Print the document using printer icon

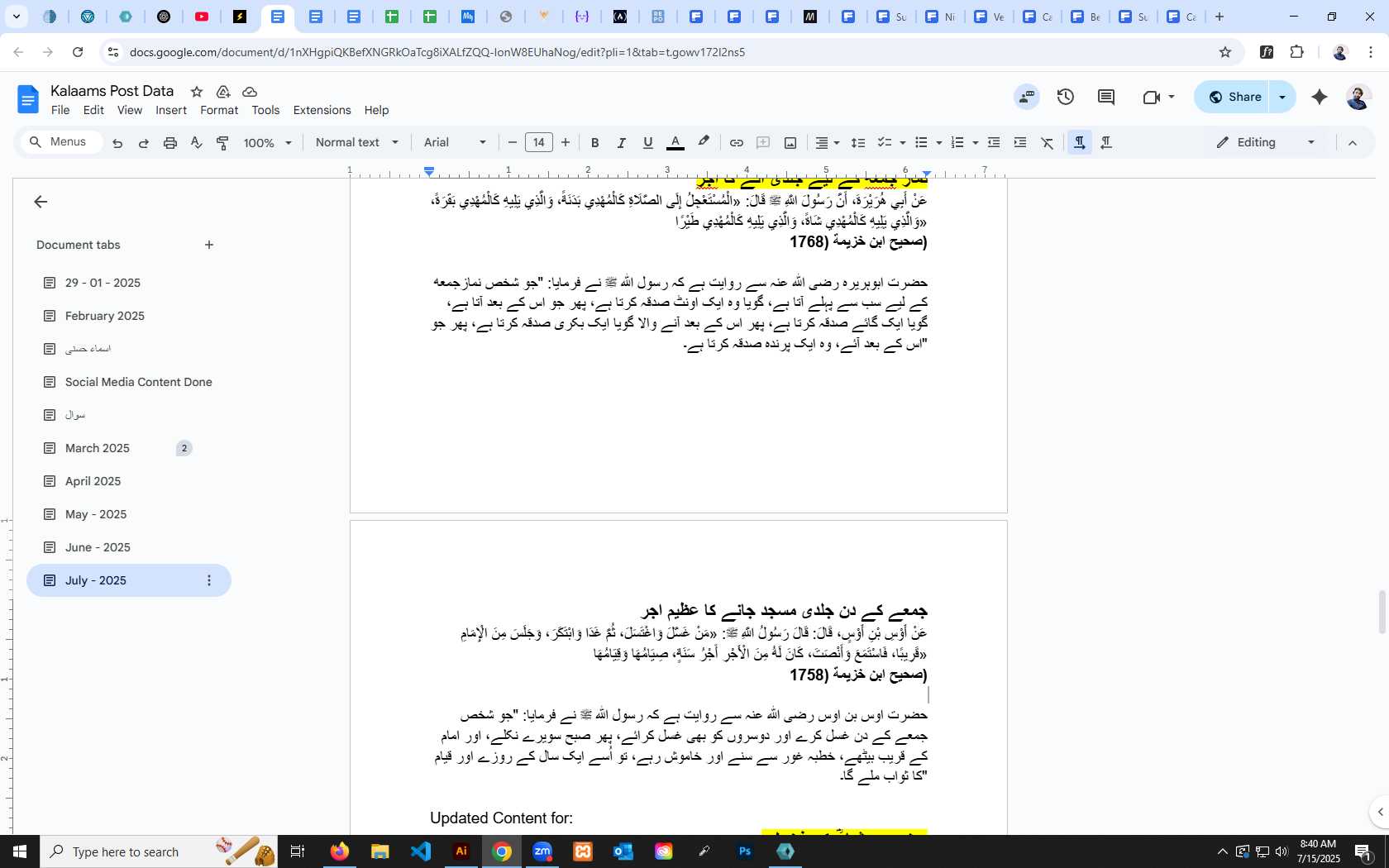170,143
